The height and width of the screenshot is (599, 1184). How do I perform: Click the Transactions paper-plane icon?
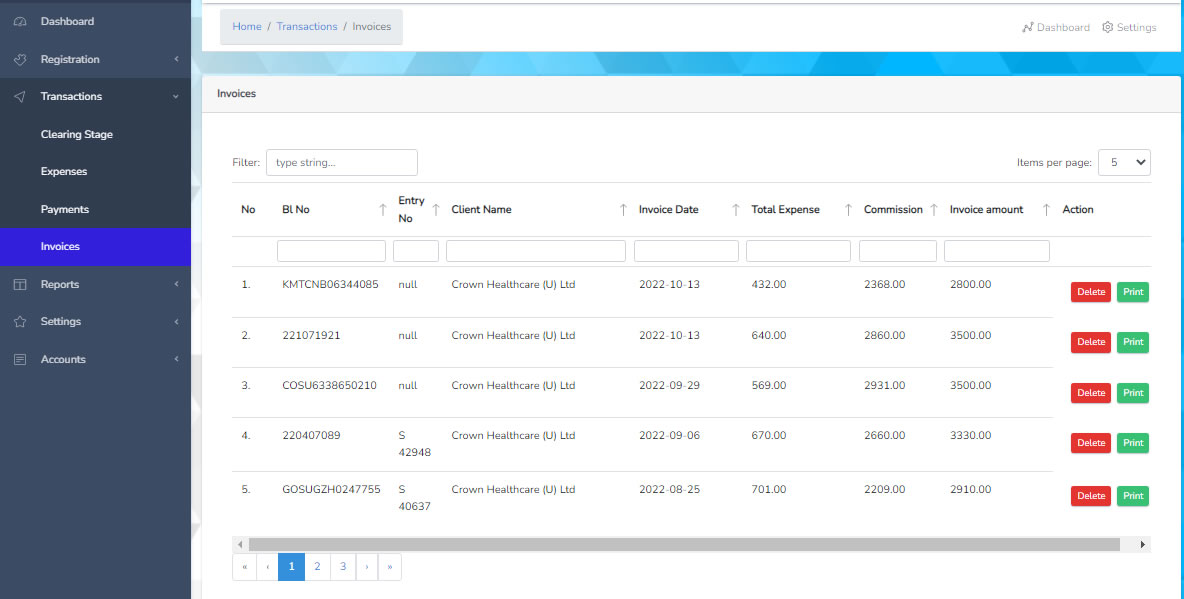pyautogui.click(x=20, y=97)
